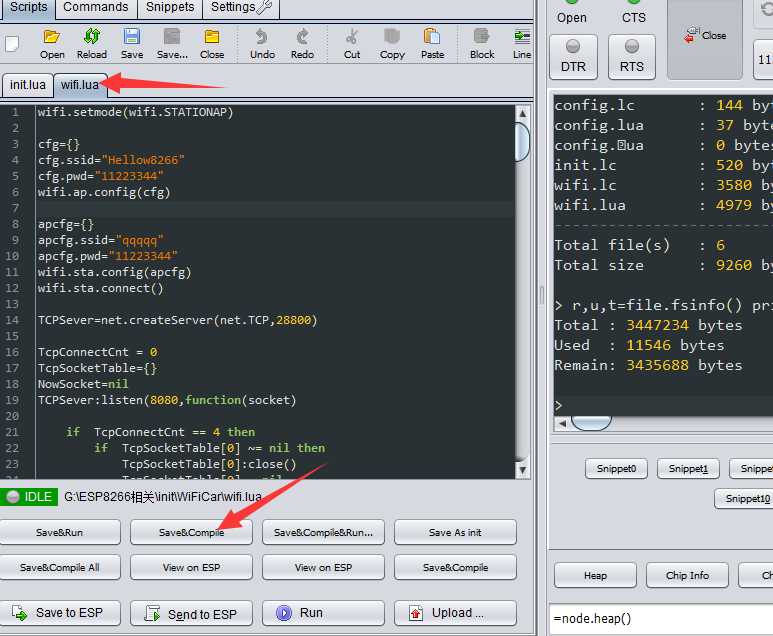
Task: Click View on ESP below Save&Compile
Action: pos(191,567)
